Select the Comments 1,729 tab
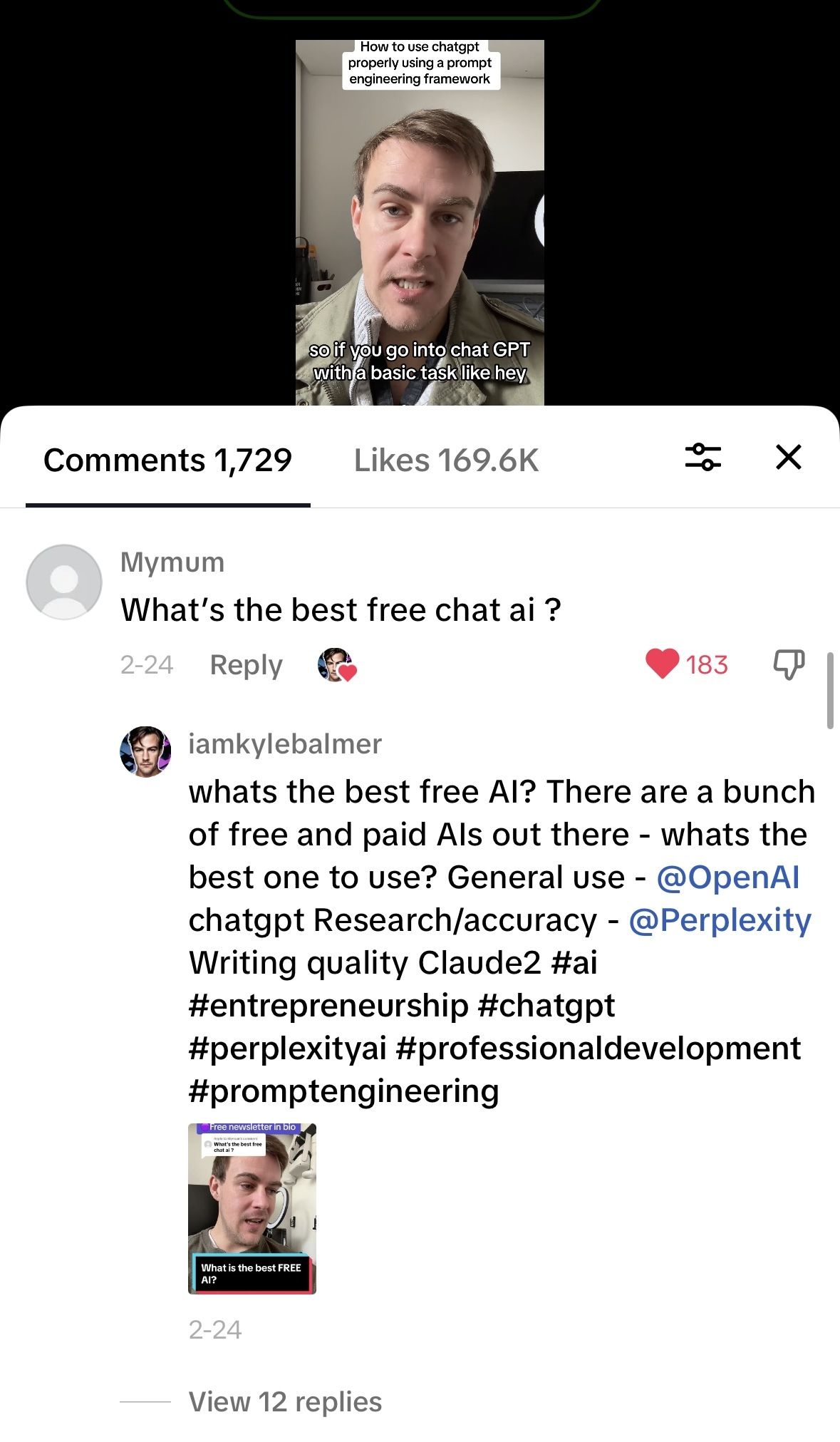Screen dimensions: 840x1442 pyautogui.click(x=167, y=460)
